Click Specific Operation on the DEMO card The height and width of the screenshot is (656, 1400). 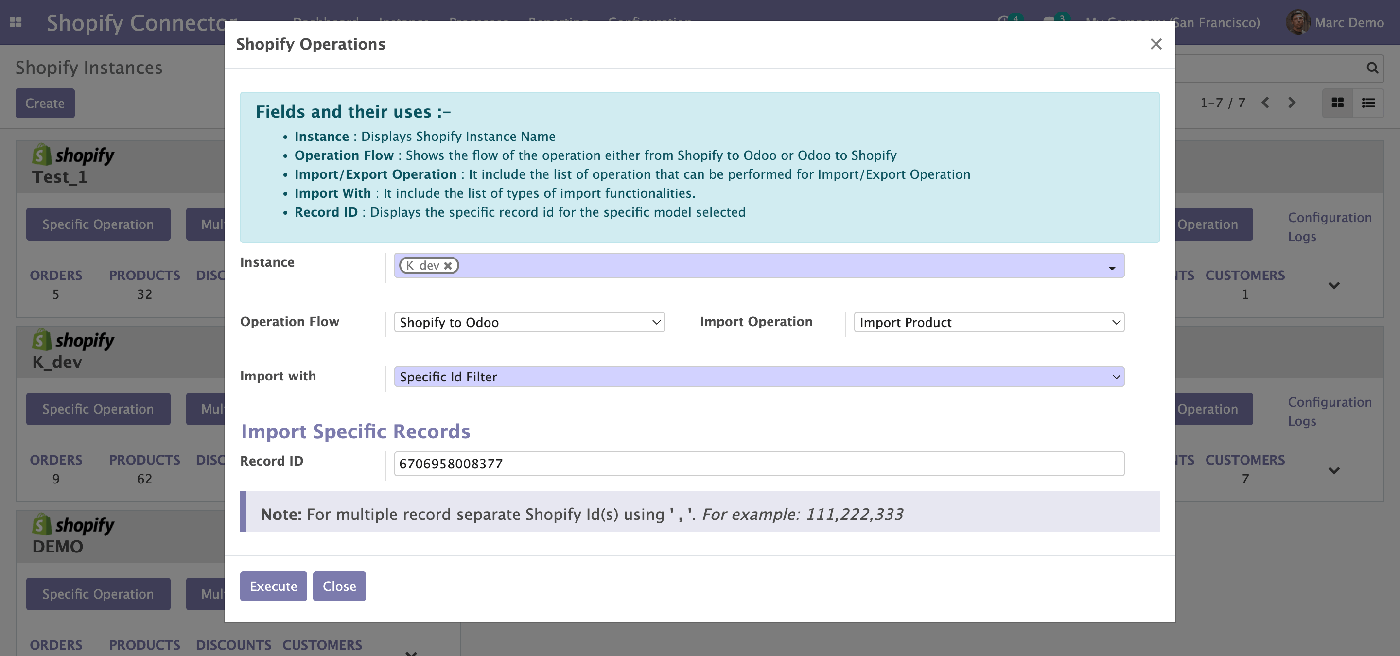coord(98,594)
